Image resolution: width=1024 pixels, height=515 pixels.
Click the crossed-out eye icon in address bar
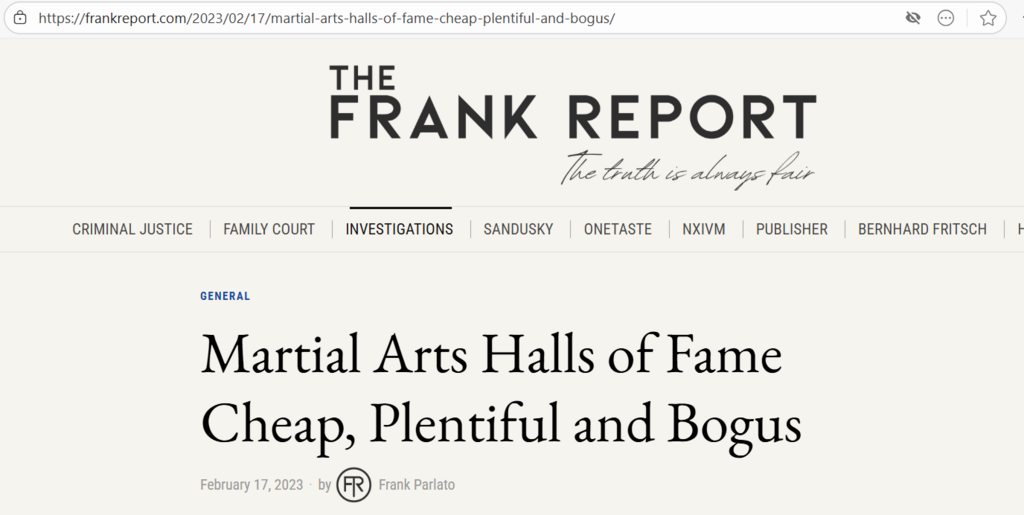coord(912,18)
